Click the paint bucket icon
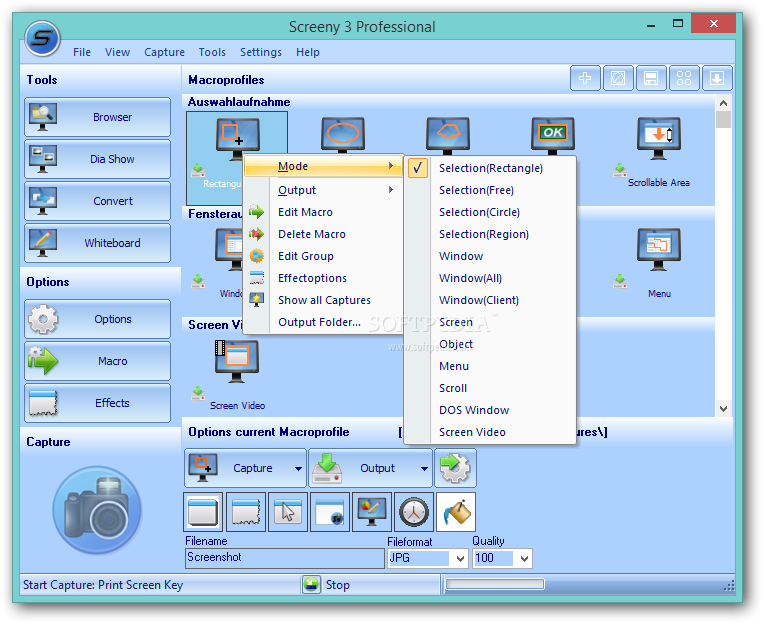 456,512
